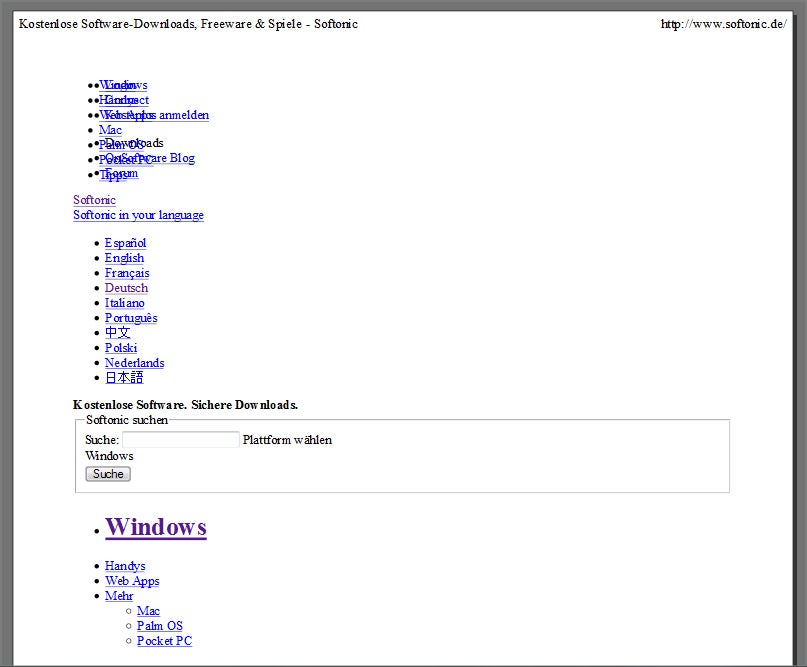Open the Nederlands language link

pos(135,363)
